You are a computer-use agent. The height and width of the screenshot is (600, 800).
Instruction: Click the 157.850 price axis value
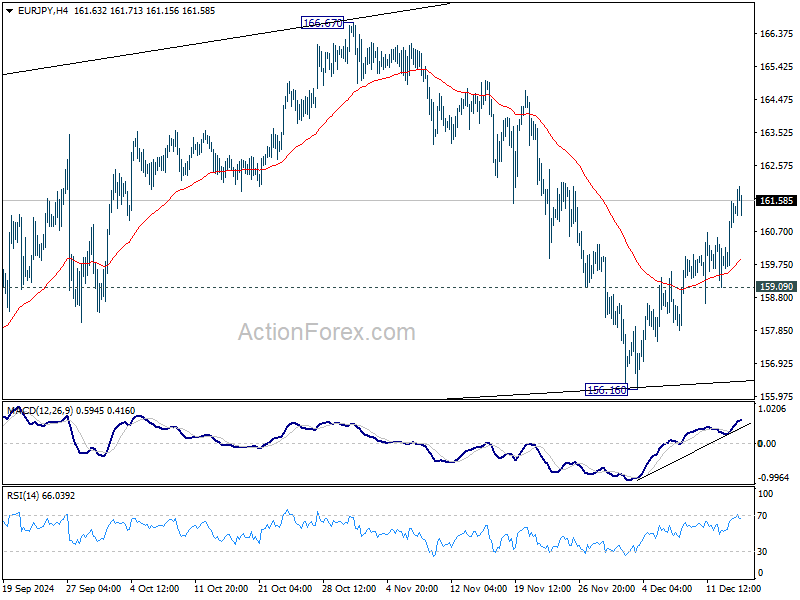777,331
